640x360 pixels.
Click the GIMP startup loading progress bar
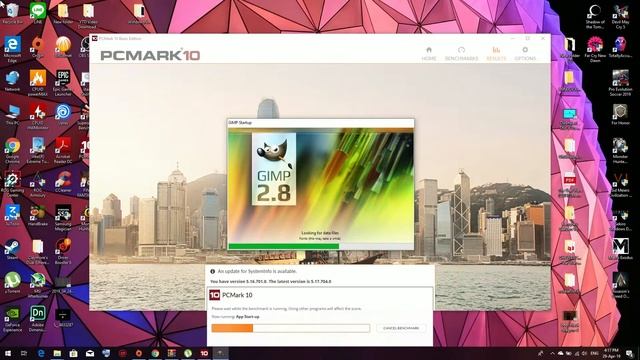[x=321, y=246]
